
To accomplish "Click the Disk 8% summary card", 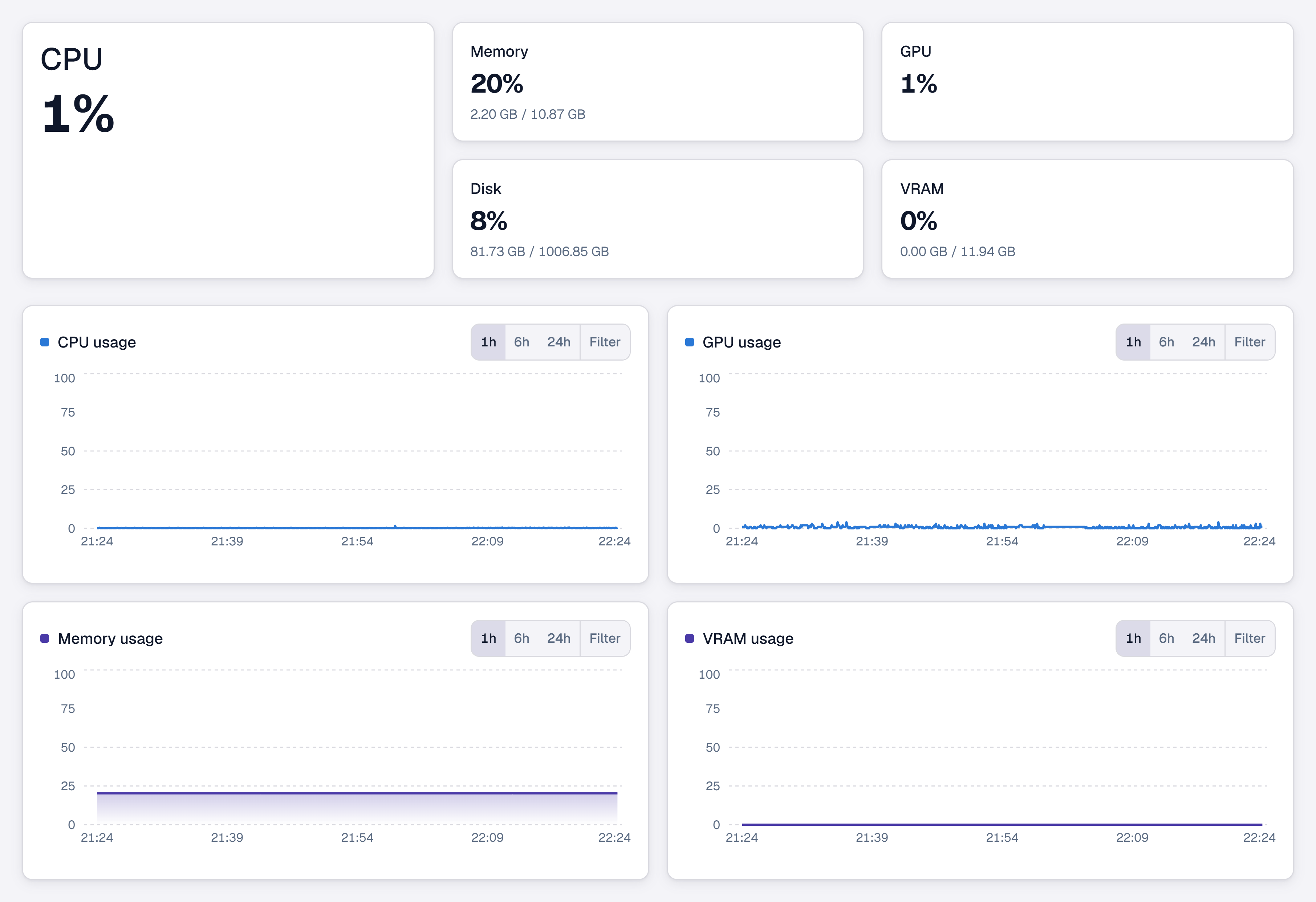I will pos(658,219).
